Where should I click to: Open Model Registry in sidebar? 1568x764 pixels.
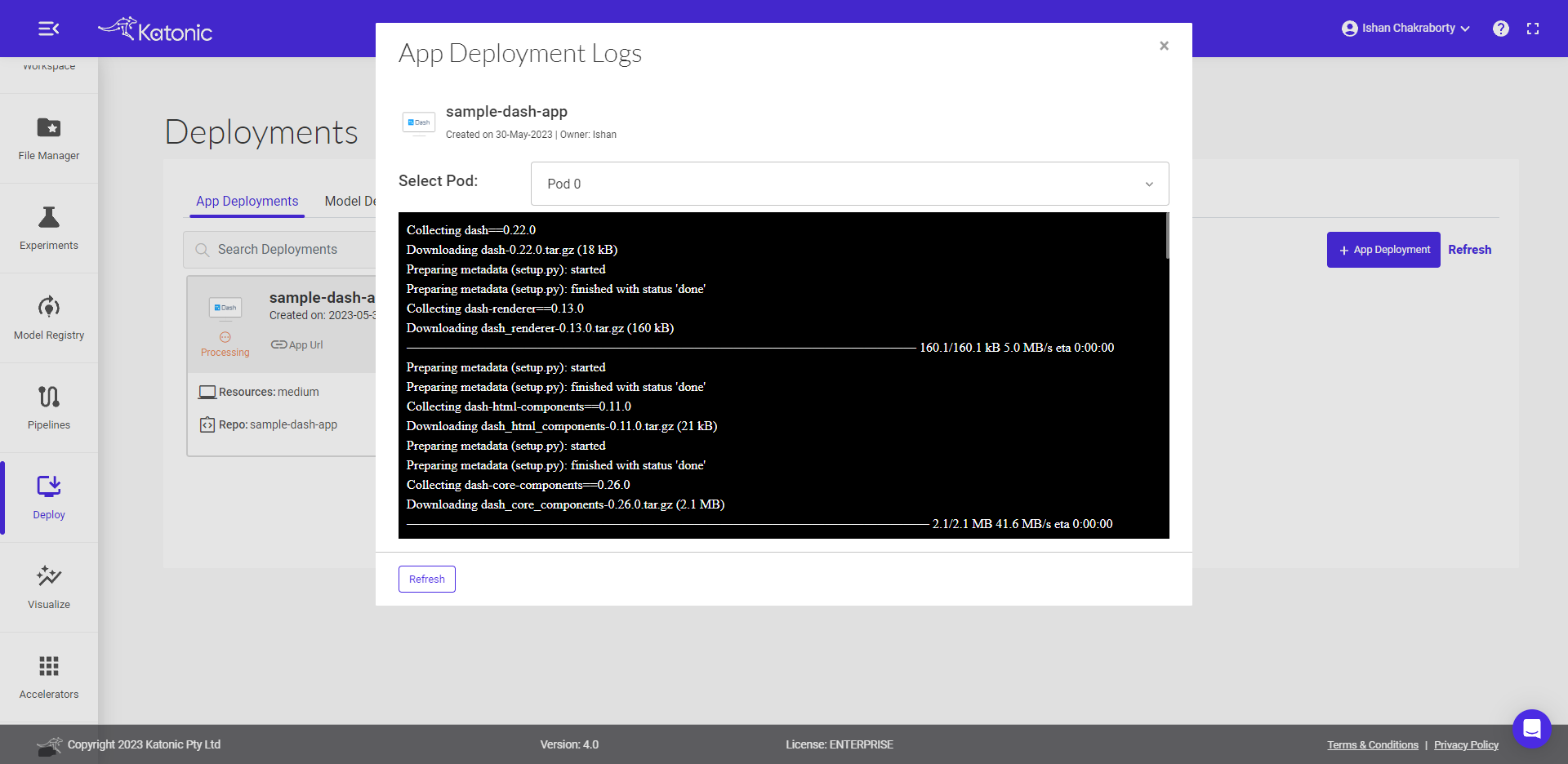pos(49,318)
